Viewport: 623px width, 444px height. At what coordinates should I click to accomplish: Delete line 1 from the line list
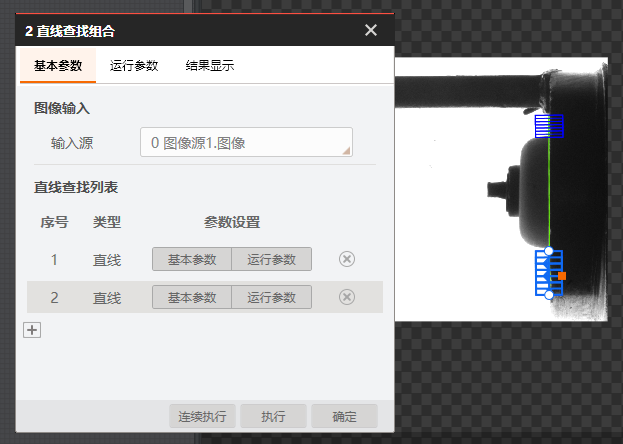(347, 259)
